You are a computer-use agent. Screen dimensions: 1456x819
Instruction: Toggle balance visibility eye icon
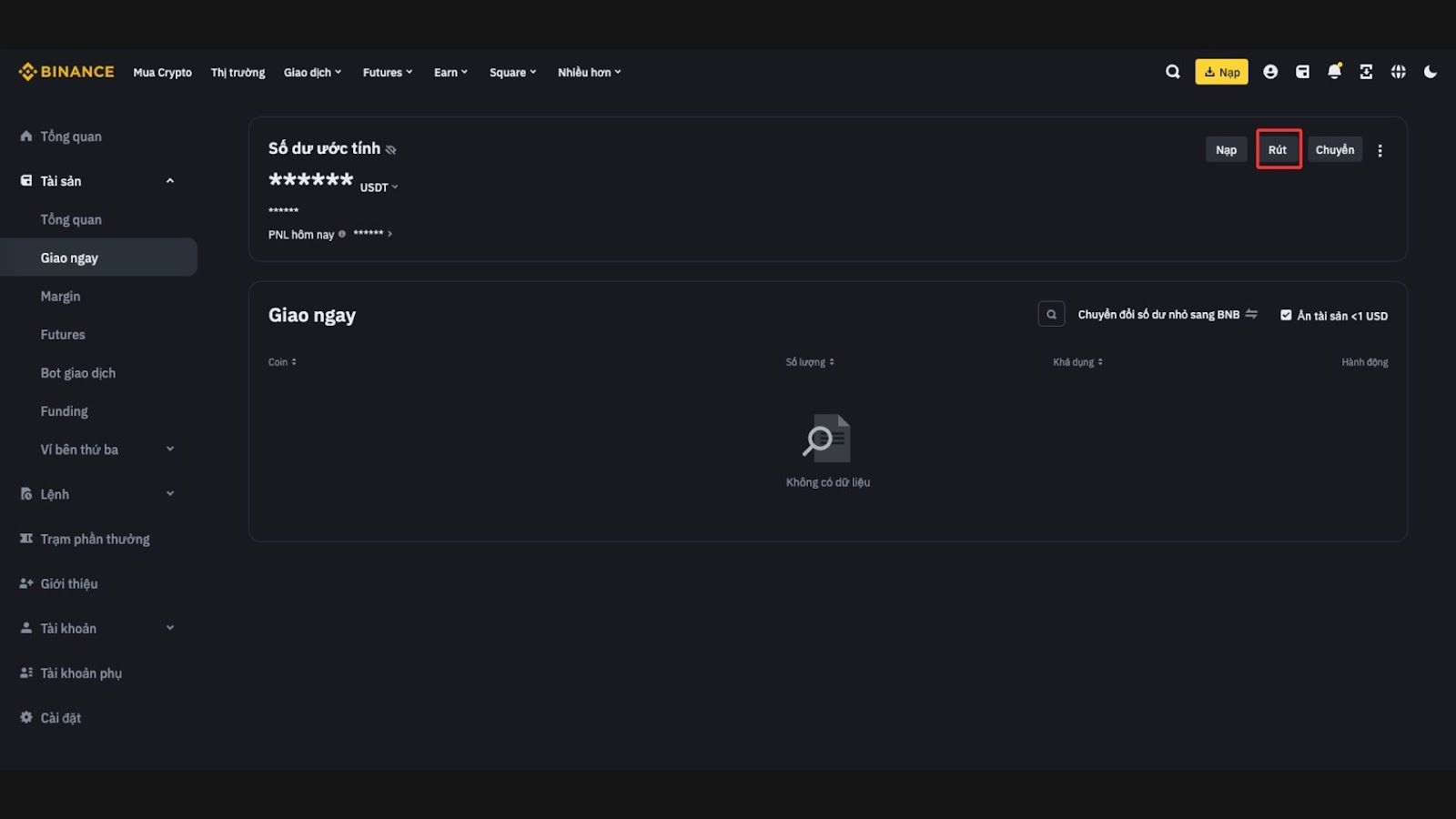(x=391, y=149)
